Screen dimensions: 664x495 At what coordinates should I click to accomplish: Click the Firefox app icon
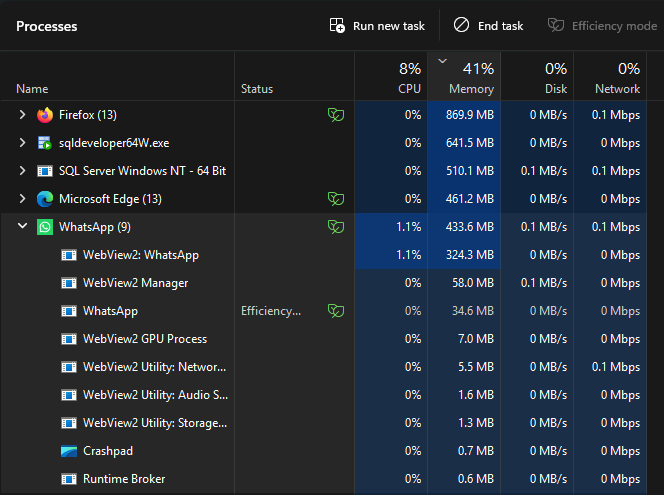45,115
